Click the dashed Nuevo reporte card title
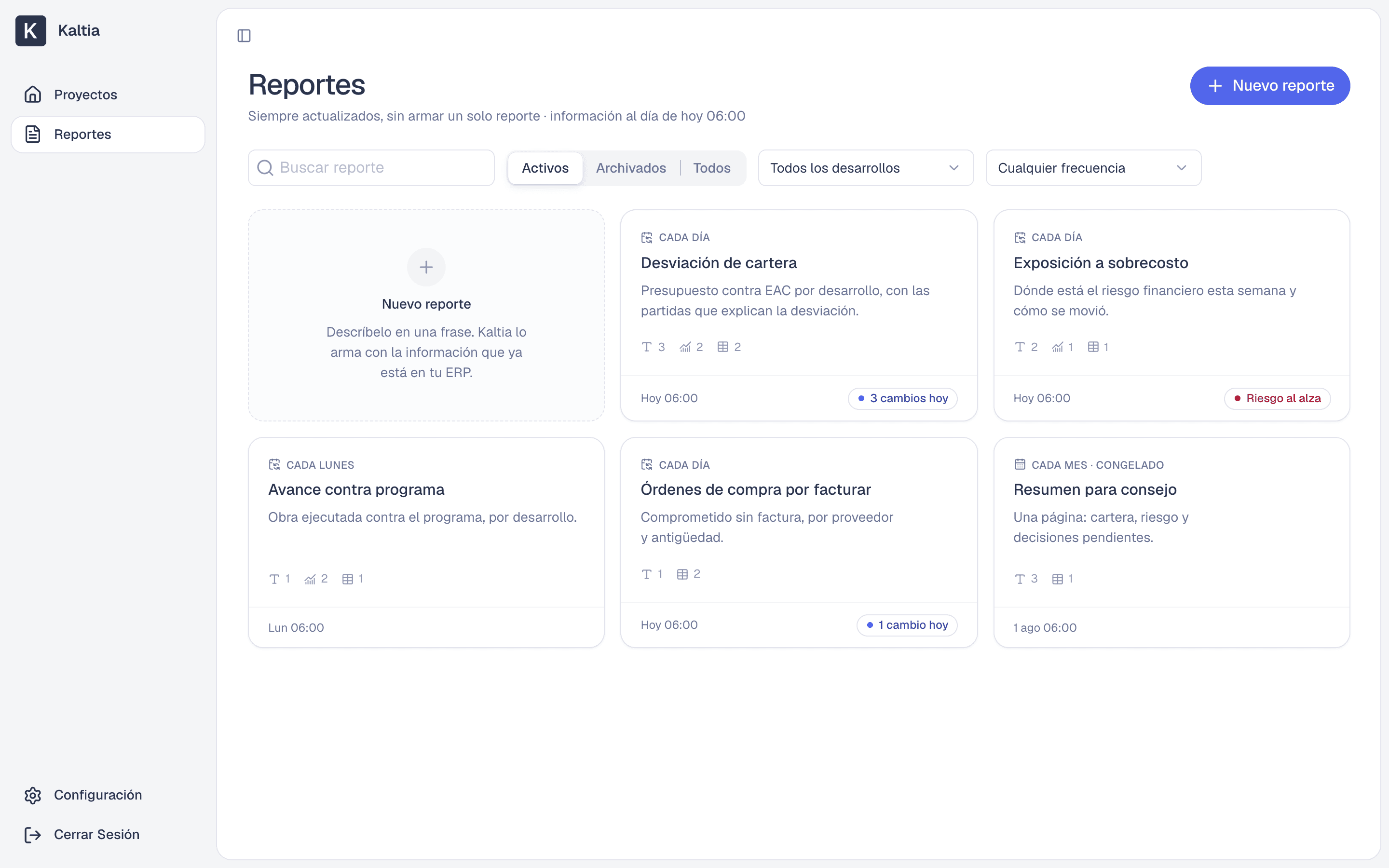 click(426, 304)
